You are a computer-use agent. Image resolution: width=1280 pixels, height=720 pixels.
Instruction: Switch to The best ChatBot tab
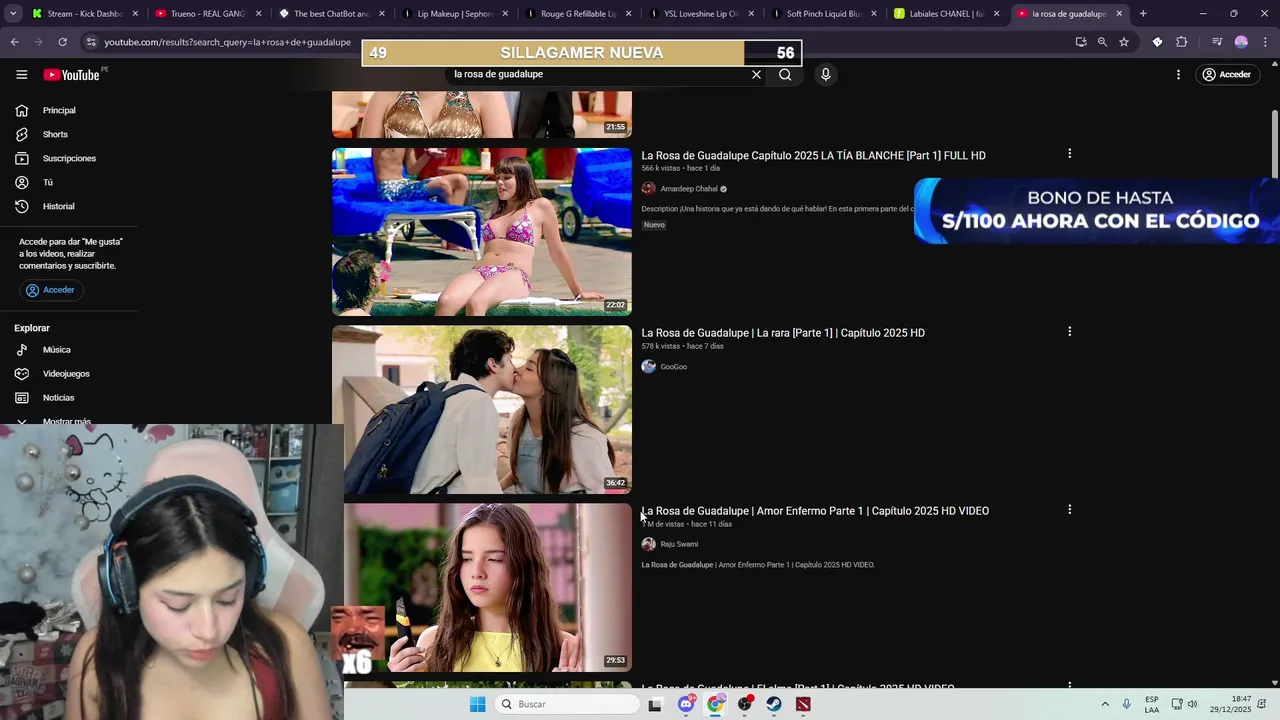click(331, 14)
